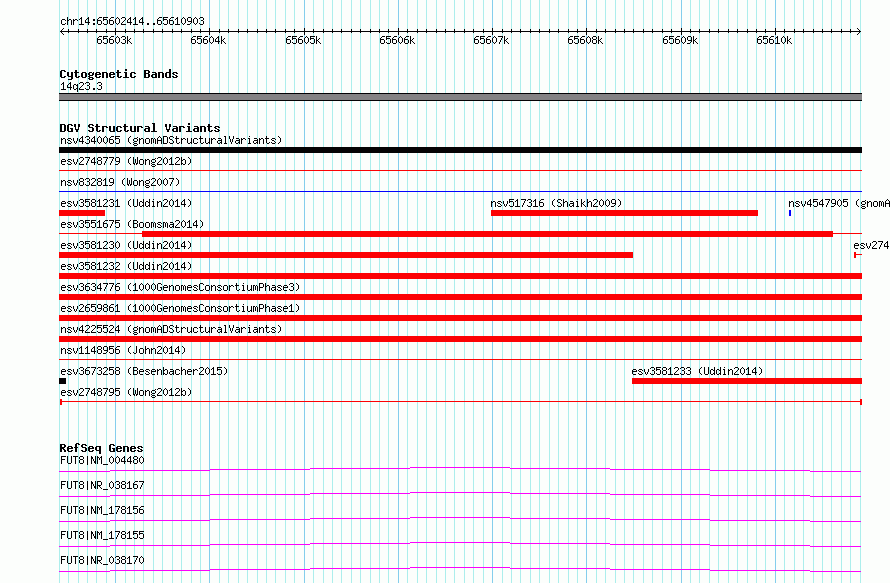Open variant nsv4225524 (gnomADStructuralVariants) label
The width and height of the screenshot is (890, 583).
click(171, 329)
